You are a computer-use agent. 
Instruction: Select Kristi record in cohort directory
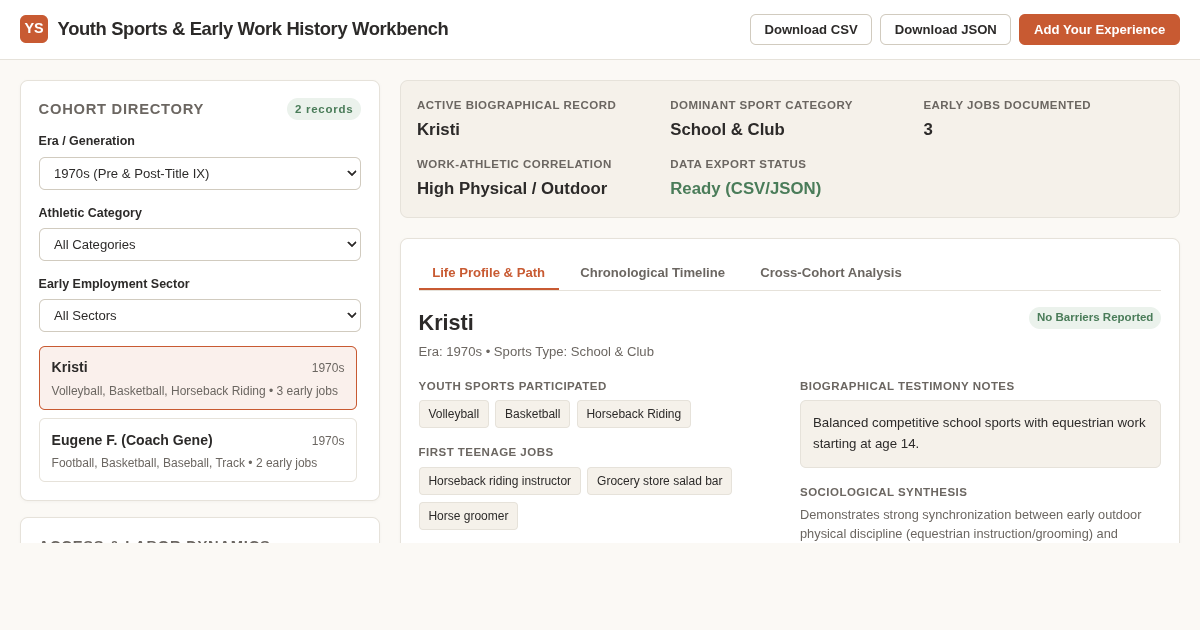click(x=198, y=378)
